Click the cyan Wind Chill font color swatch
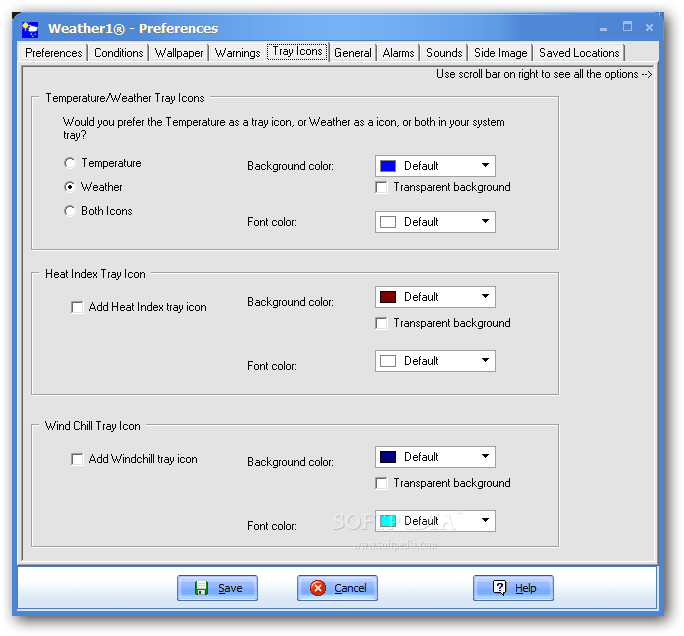Viewport: 684px width, 636px height. click(388, 521)
